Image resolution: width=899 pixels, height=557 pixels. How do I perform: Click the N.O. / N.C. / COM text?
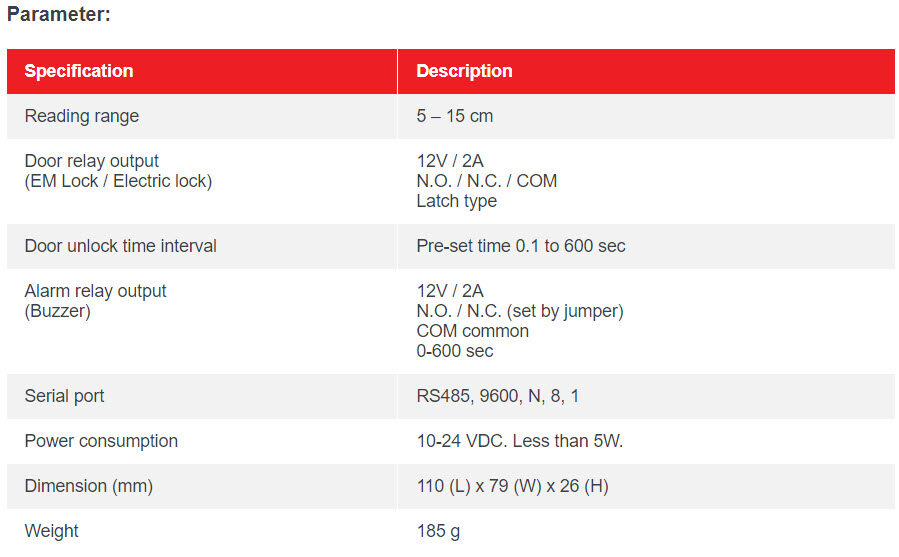[487, 181]
